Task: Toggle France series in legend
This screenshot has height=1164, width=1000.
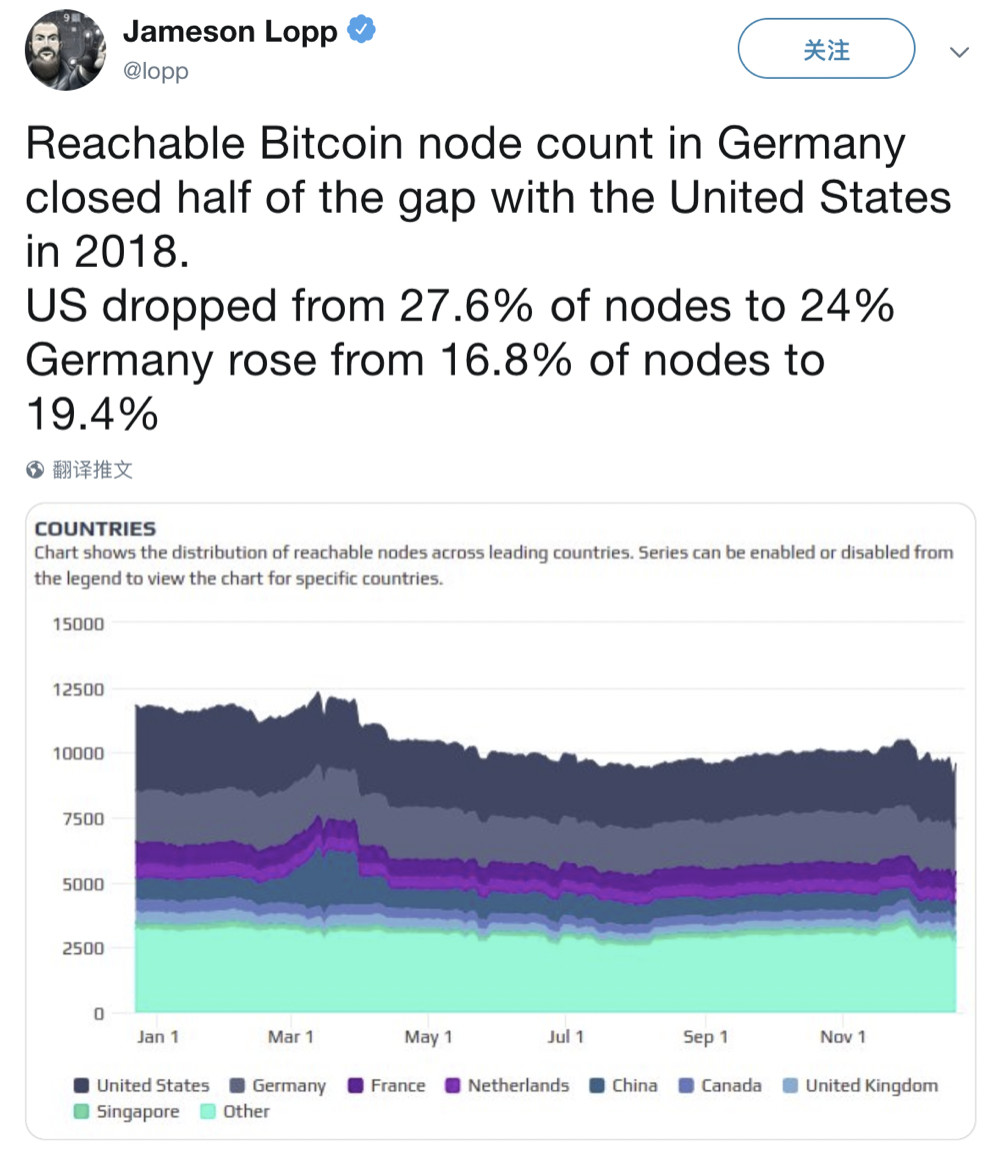Action: pos(387,1085)
